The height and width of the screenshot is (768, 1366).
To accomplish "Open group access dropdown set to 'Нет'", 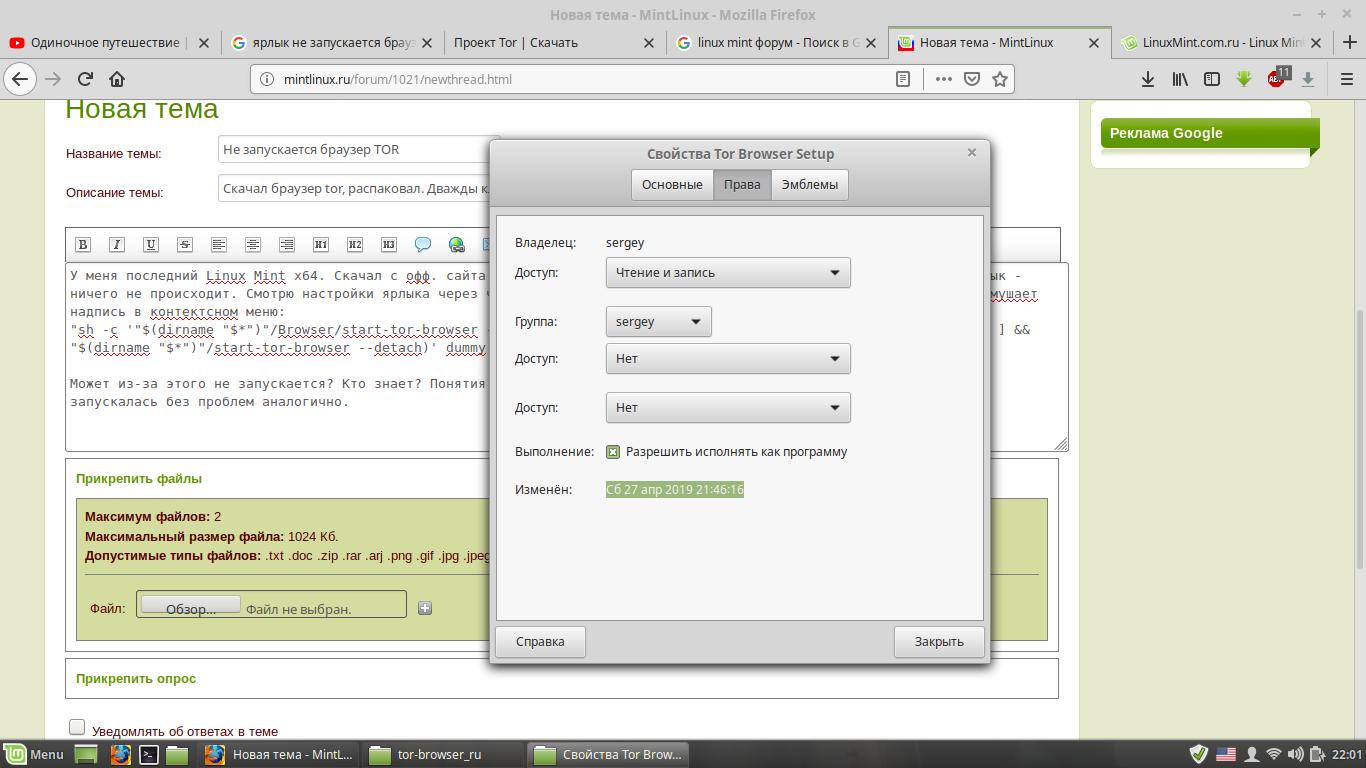I will coord(728,359).
